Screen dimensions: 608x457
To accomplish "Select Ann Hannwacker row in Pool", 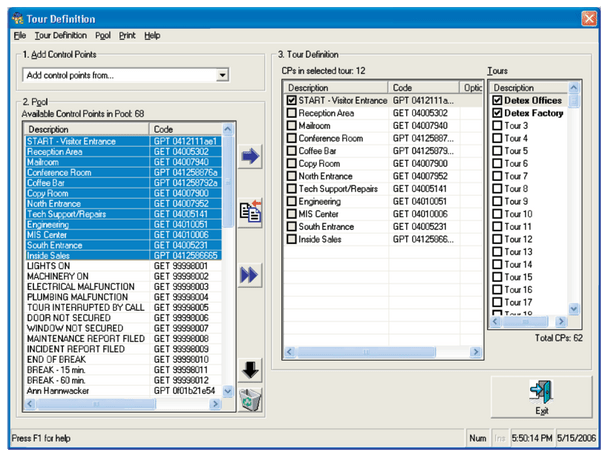I will click(x=123, y=391).
